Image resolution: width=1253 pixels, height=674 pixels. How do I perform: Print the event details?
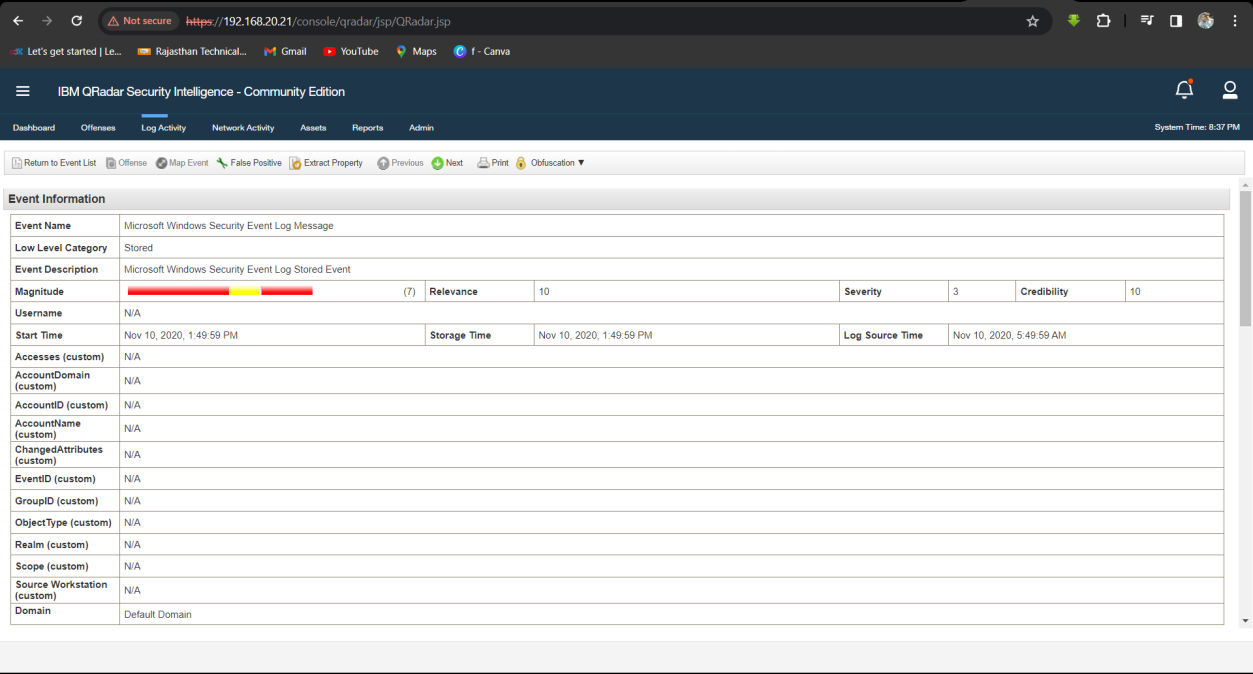pos(493,163)
